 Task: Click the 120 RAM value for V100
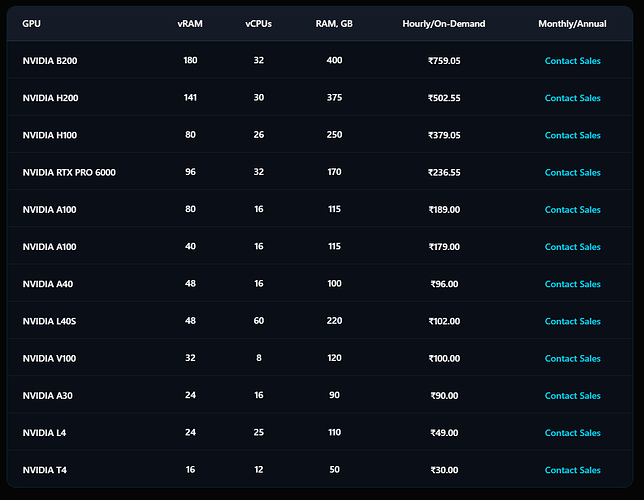(334, 358)
